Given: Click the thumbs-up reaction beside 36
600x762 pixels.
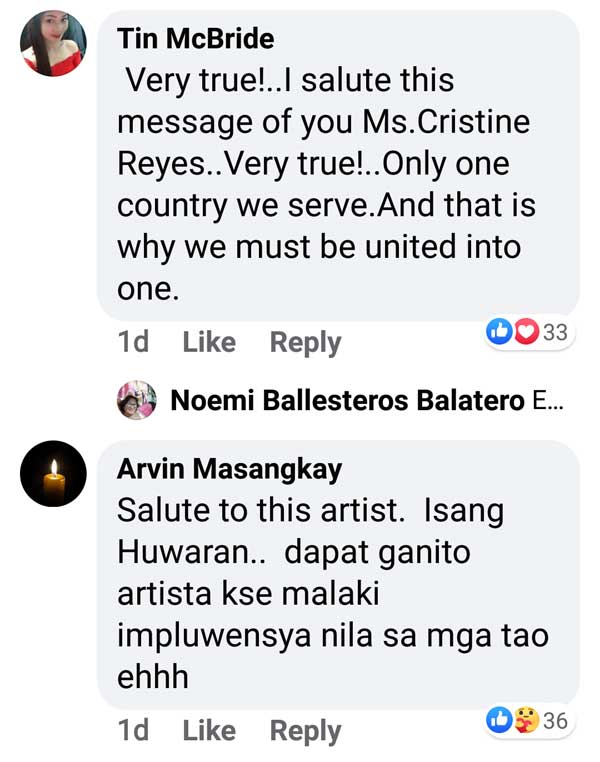Looking at the screenshot, I should [499, 720].
